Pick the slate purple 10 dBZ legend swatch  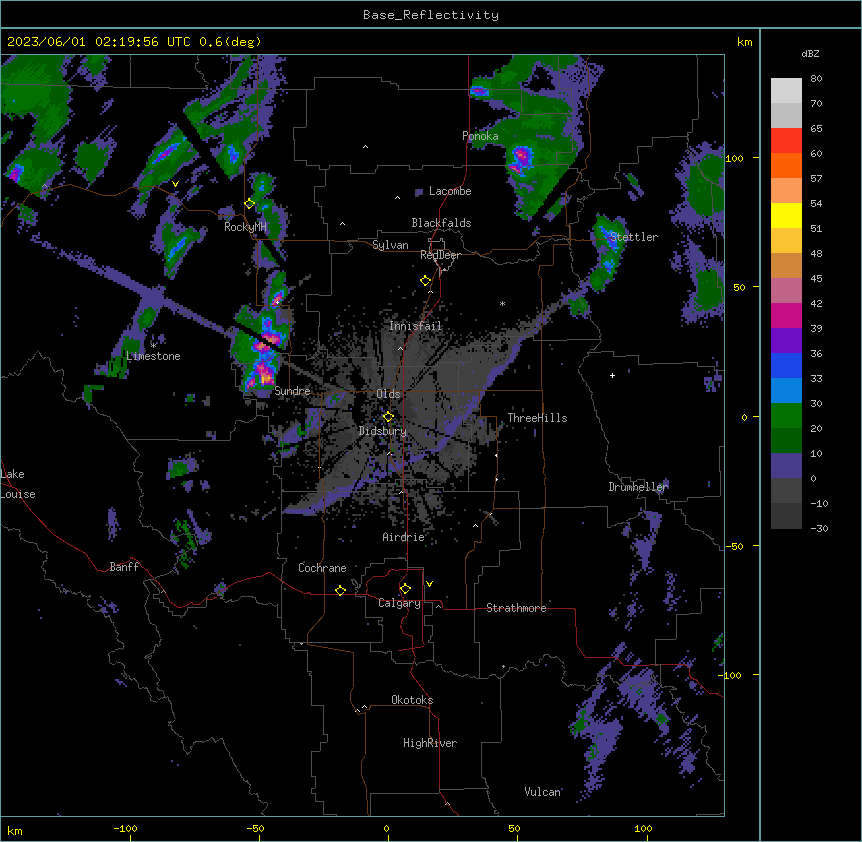[786, 466]
